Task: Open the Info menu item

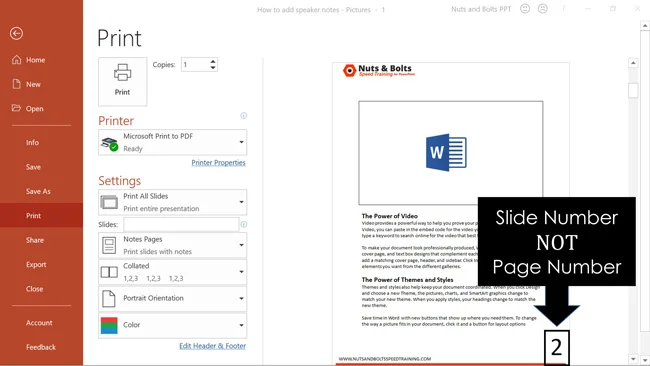Action: tap(32, 143)
